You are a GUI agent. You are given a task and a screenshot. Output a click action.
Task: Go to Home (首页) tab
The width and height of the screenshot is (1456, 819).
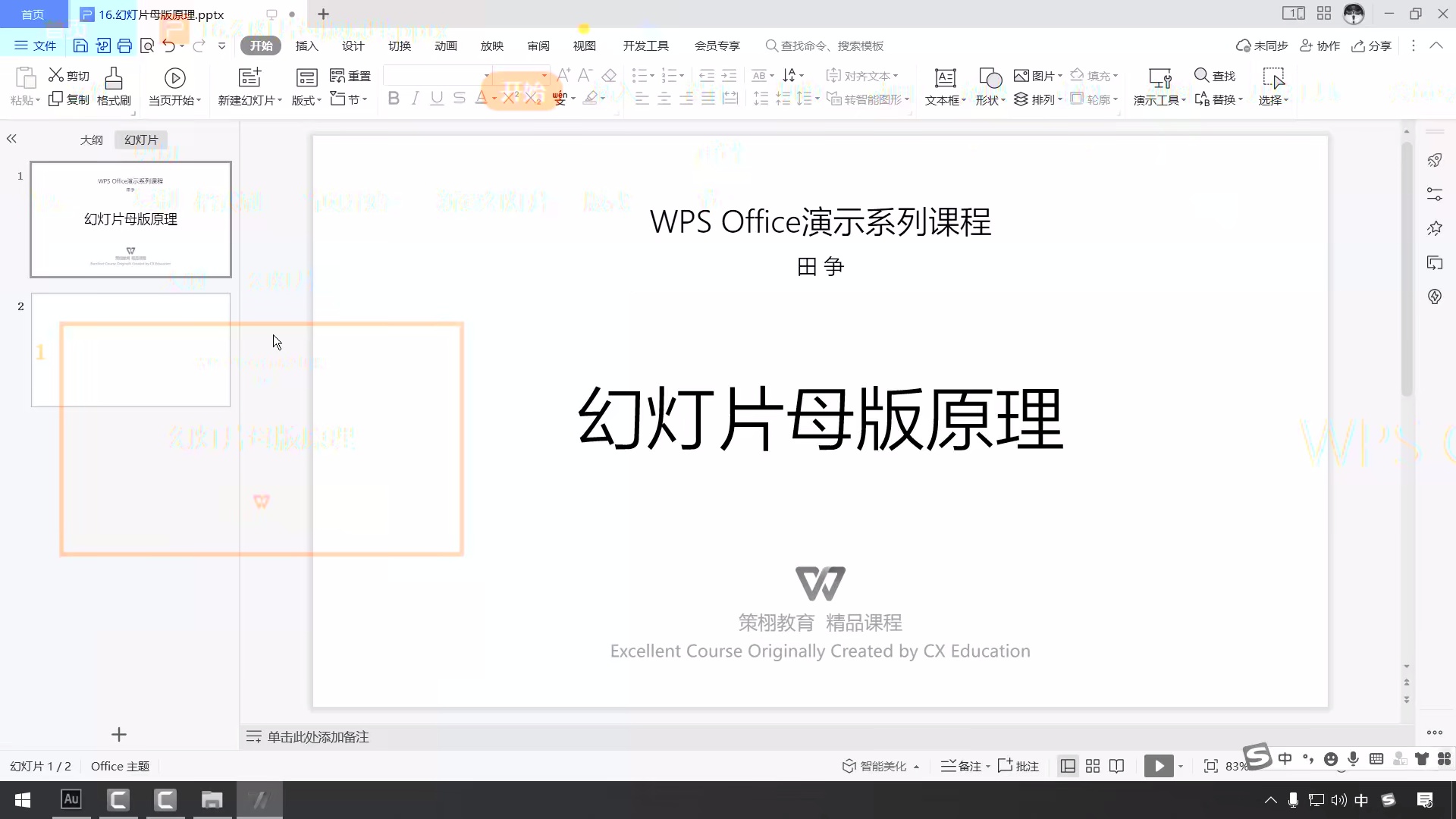[33, 14]
